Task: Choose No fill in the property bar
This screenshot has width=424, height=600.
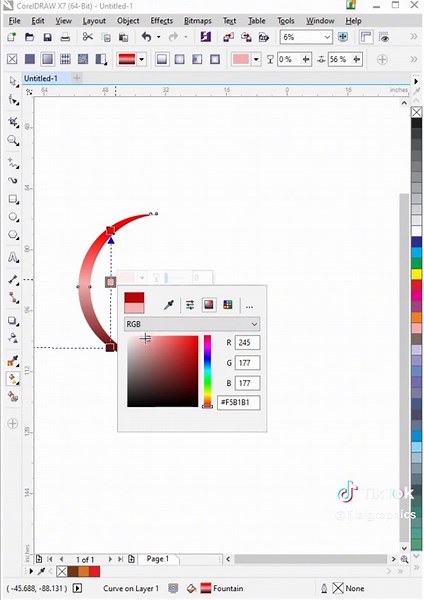Action: coord(12,59)
